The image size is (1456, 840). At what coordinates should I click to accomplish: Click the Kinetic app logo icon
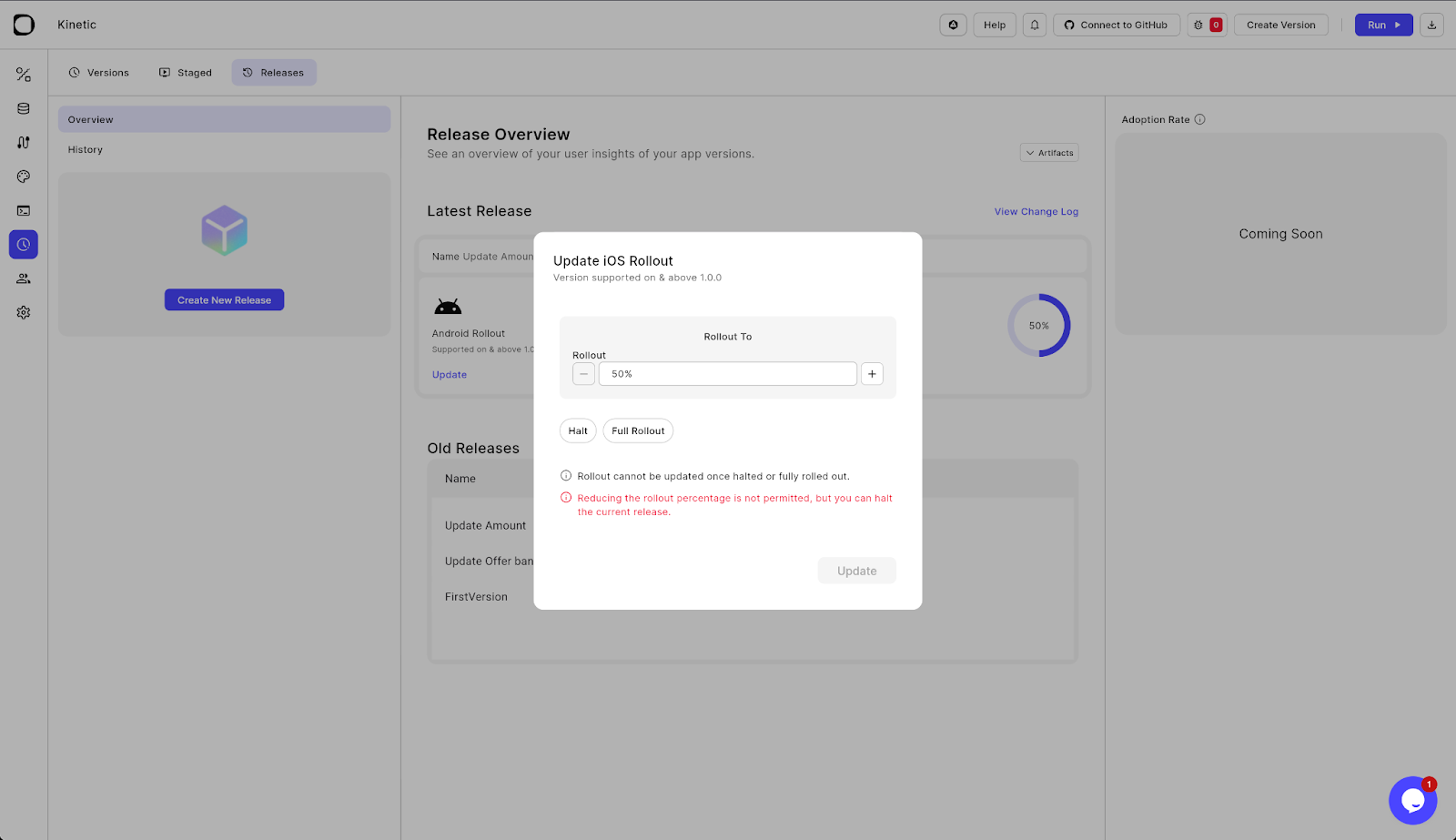[24, 25]
